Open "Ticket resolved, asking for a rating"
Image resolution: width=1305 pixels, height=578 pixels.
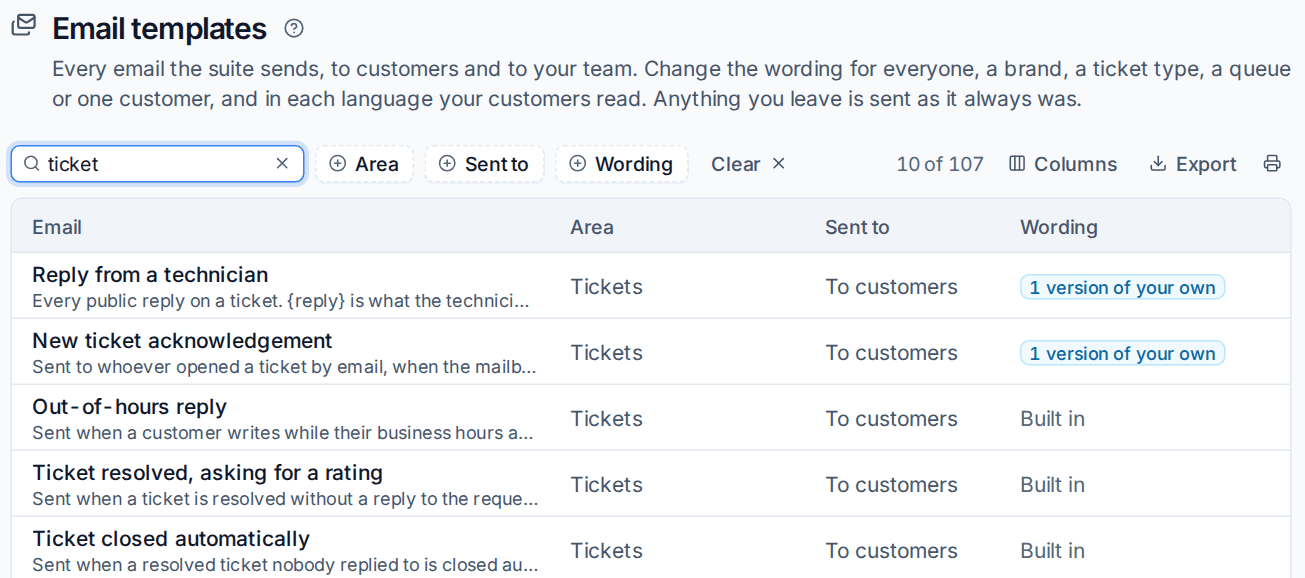tap(207, 473)
